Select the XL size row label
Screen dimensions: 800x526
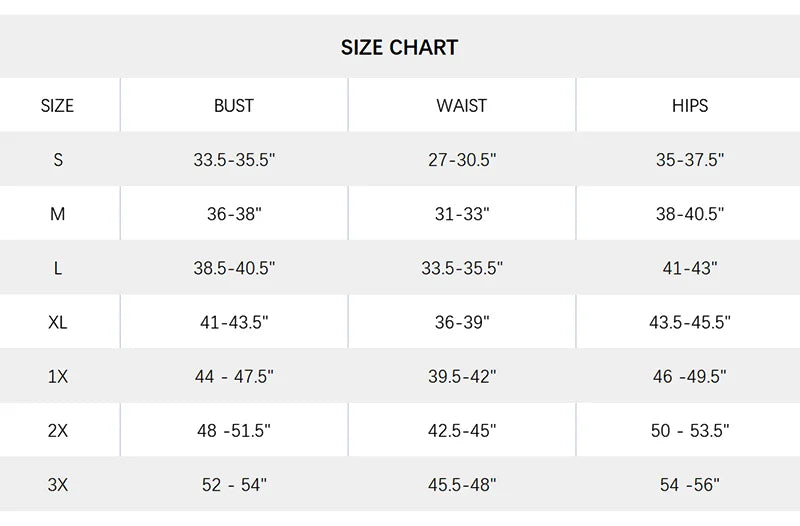(x=58, y=322)
